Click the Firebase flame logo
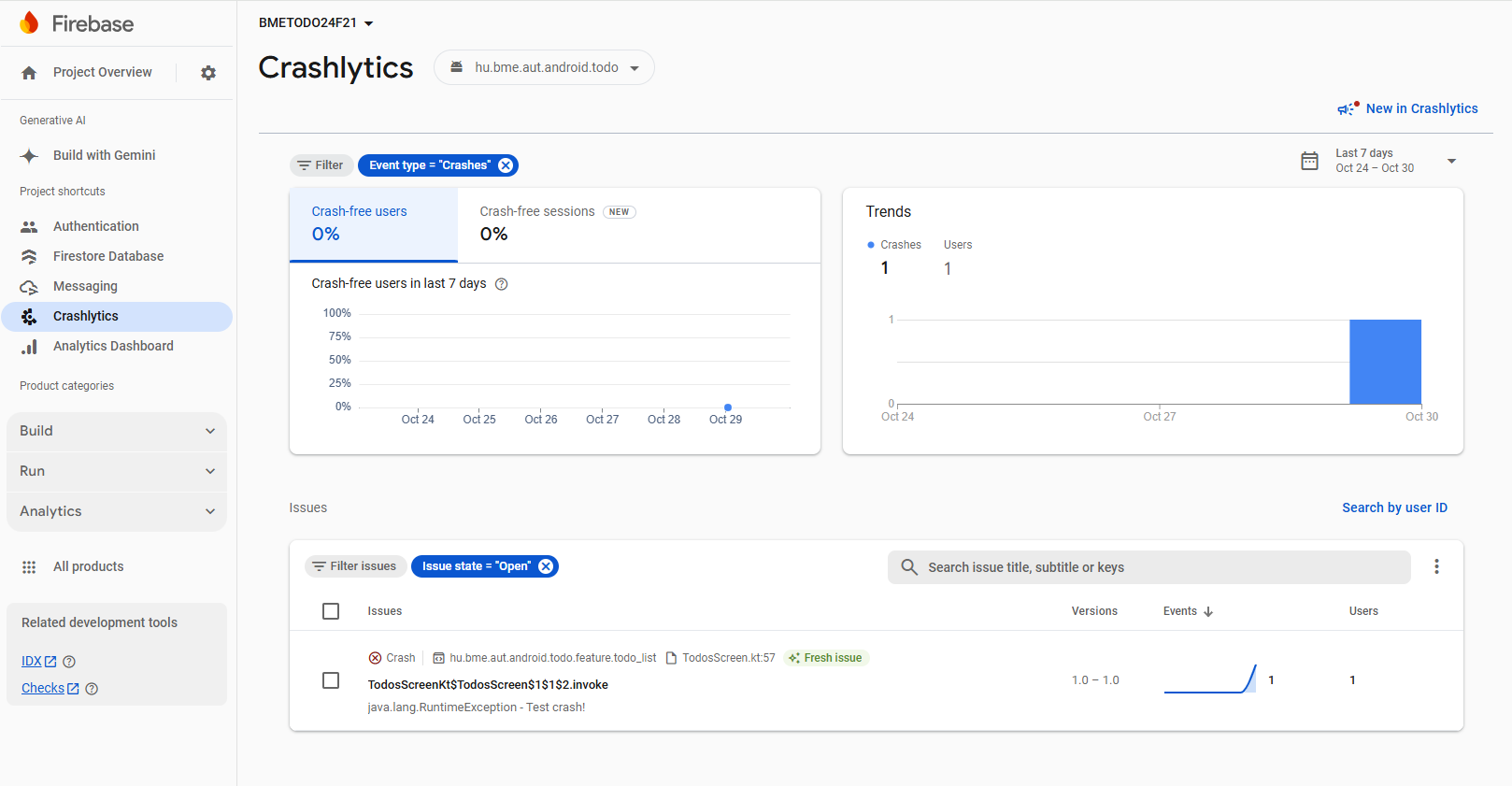The image size is (1512, 786). pyautogui.click(x=30, y=23)
